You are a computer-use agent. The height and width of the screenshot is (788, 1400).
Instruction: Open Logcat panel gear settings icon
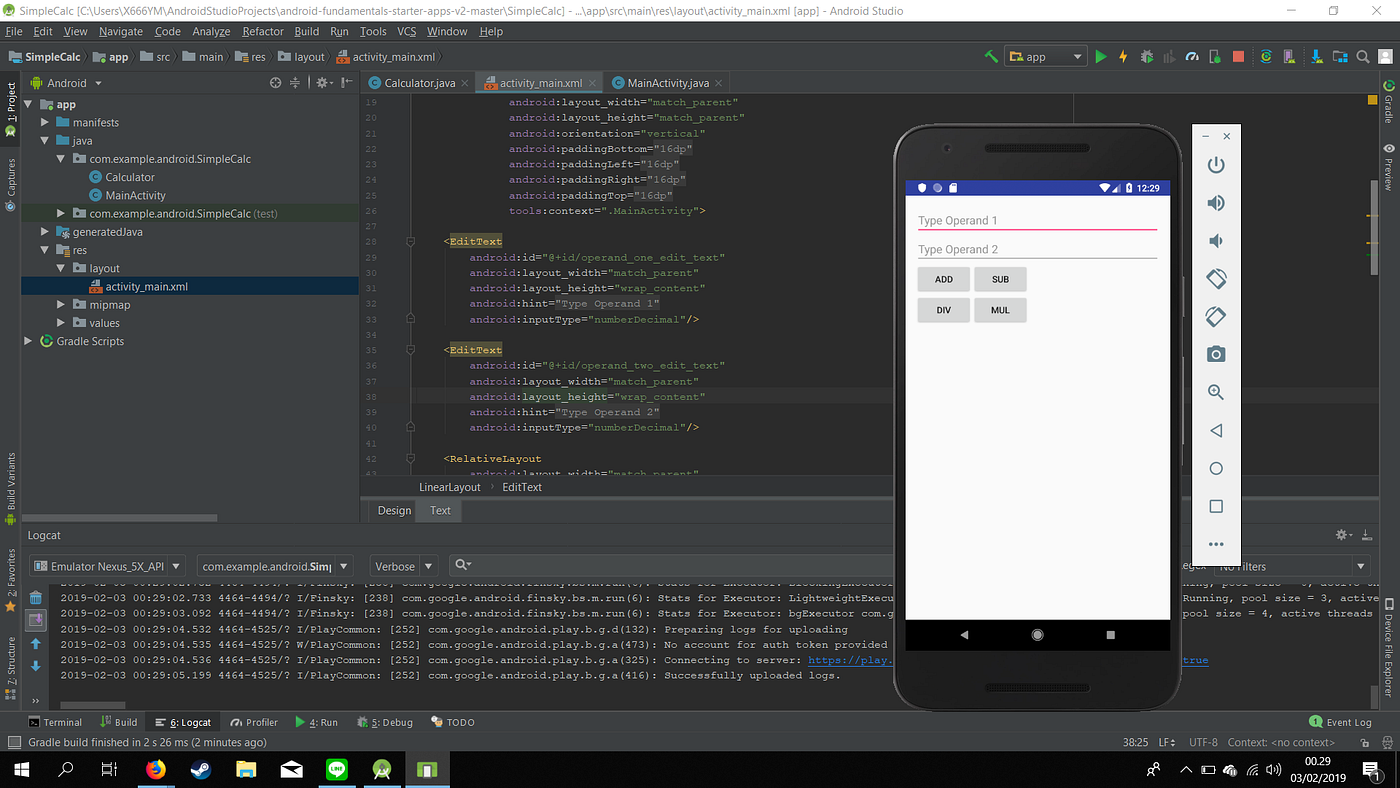coord(1345,536)
